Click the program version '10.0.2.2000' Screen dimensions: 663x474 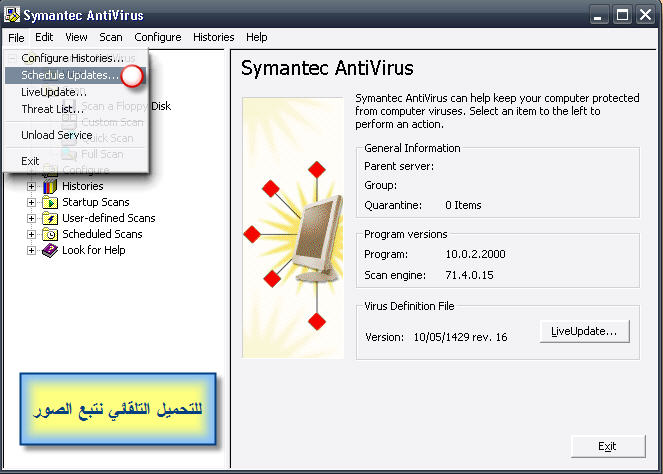[x=475, y=254]
